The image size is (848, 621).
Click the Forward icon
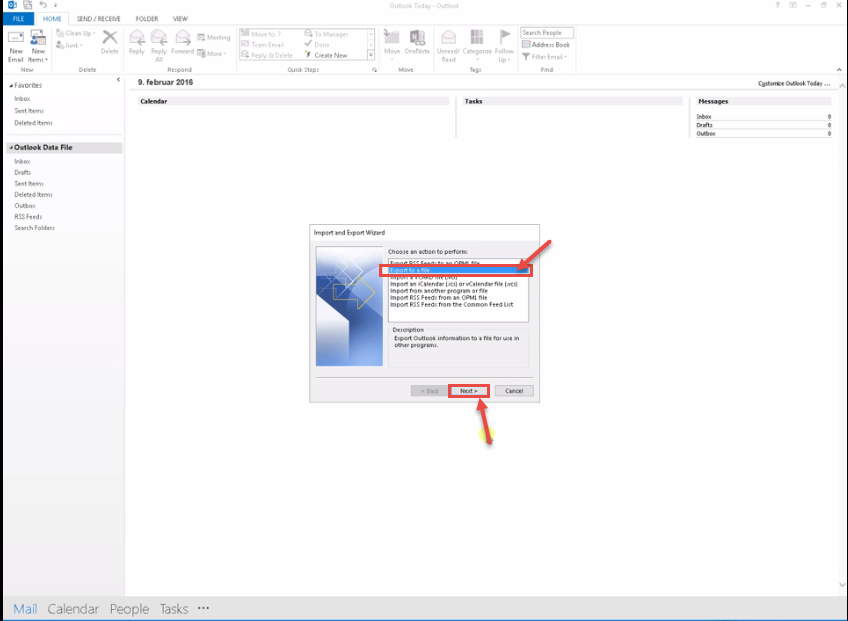[x=182, y=42]
